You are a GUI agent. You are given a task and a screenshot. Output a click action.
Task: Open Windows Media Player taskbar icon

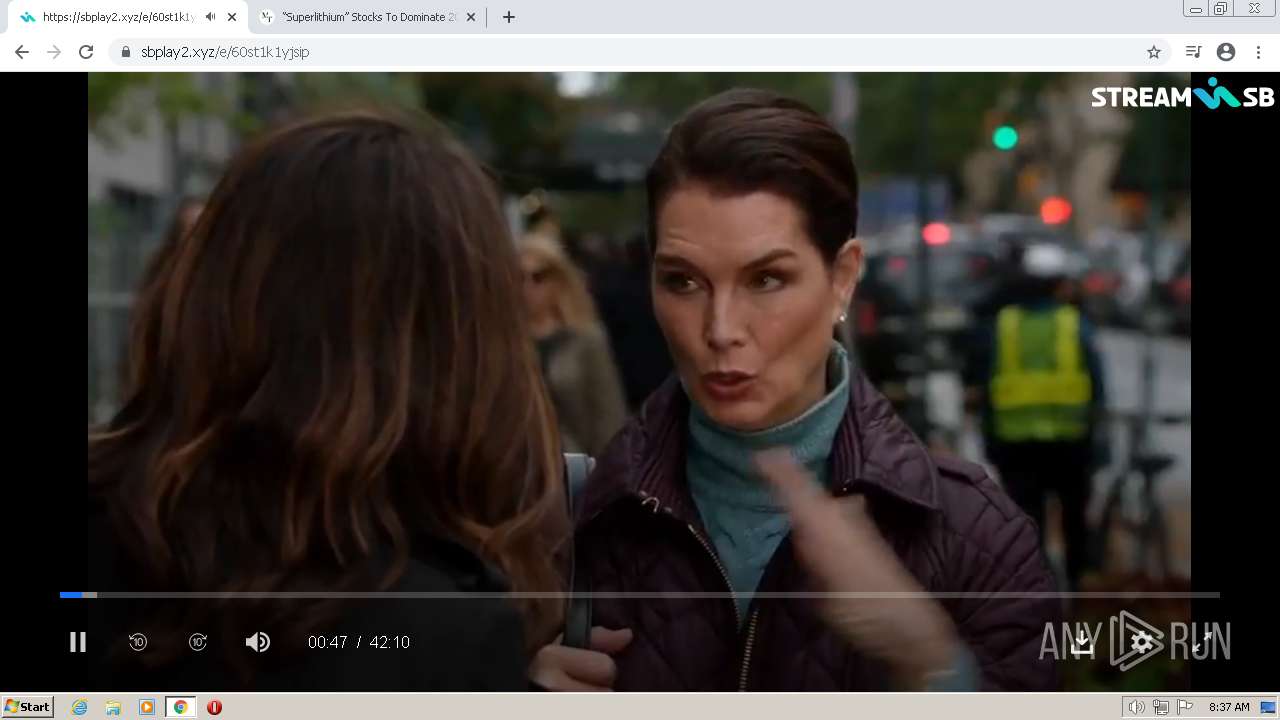(147, 707)
